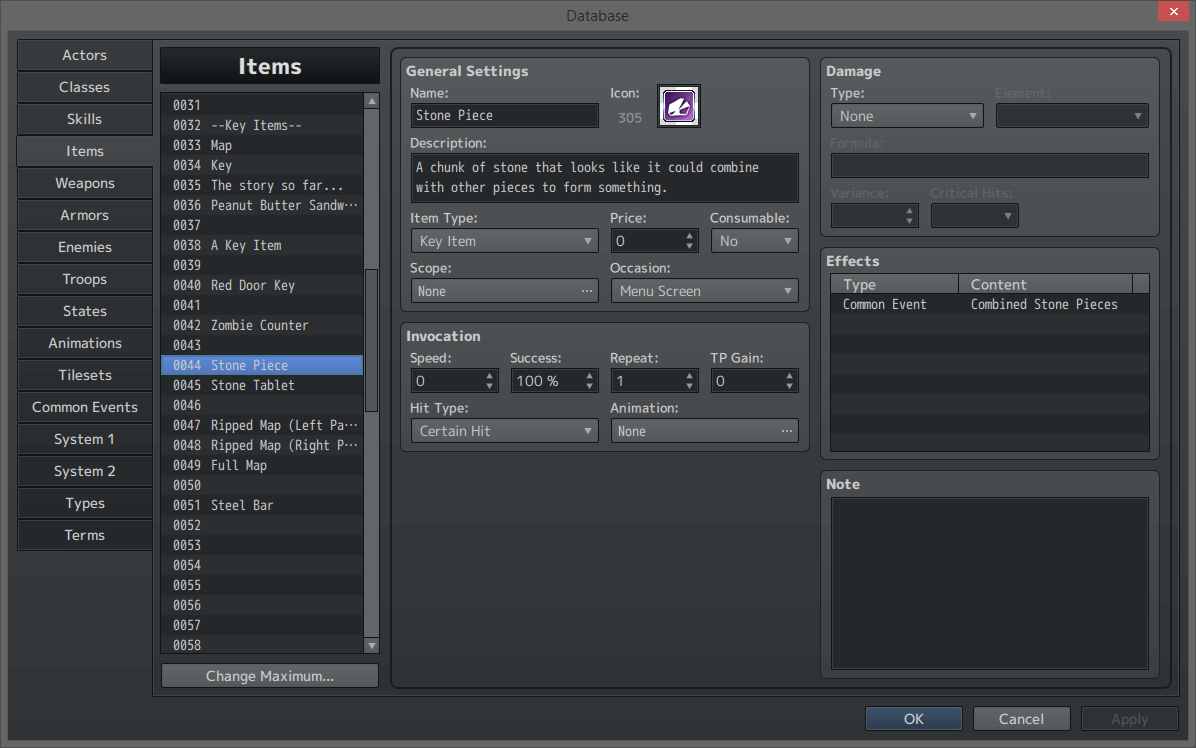Open the Hit Type dropdown
The image size is (1196, 748).
(504, 430)
